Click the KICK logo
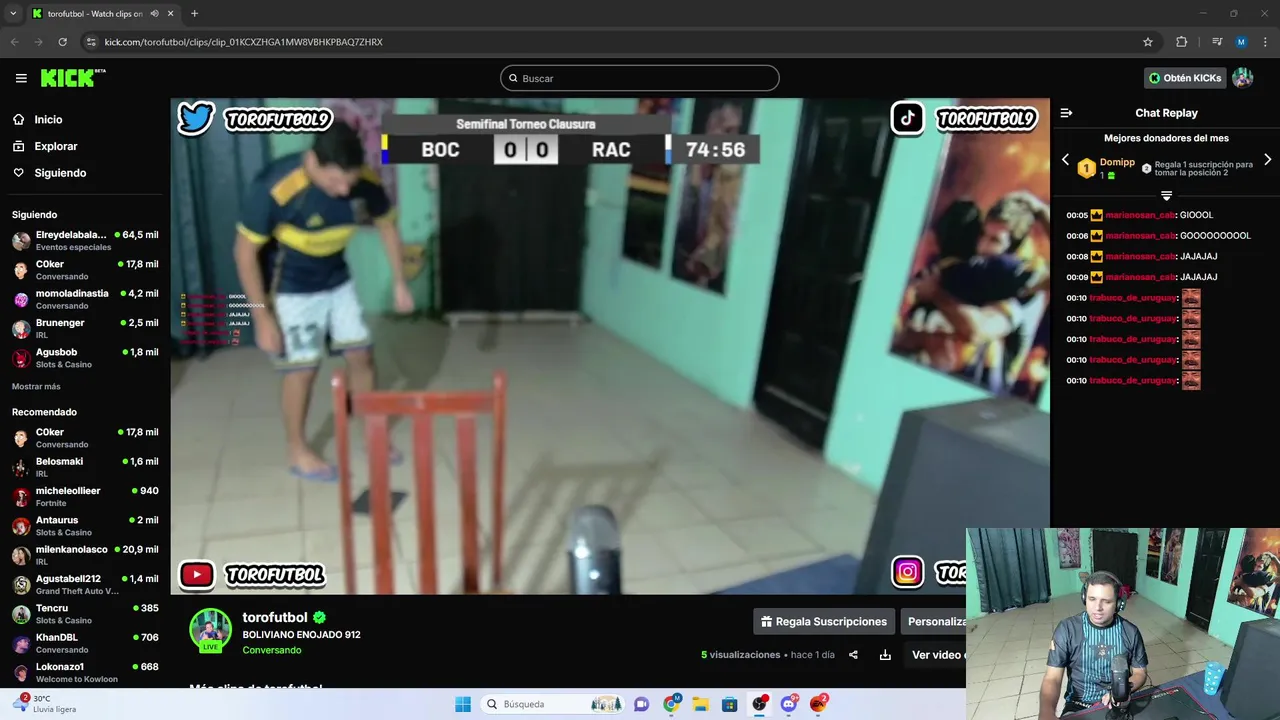 pos(73,78)
